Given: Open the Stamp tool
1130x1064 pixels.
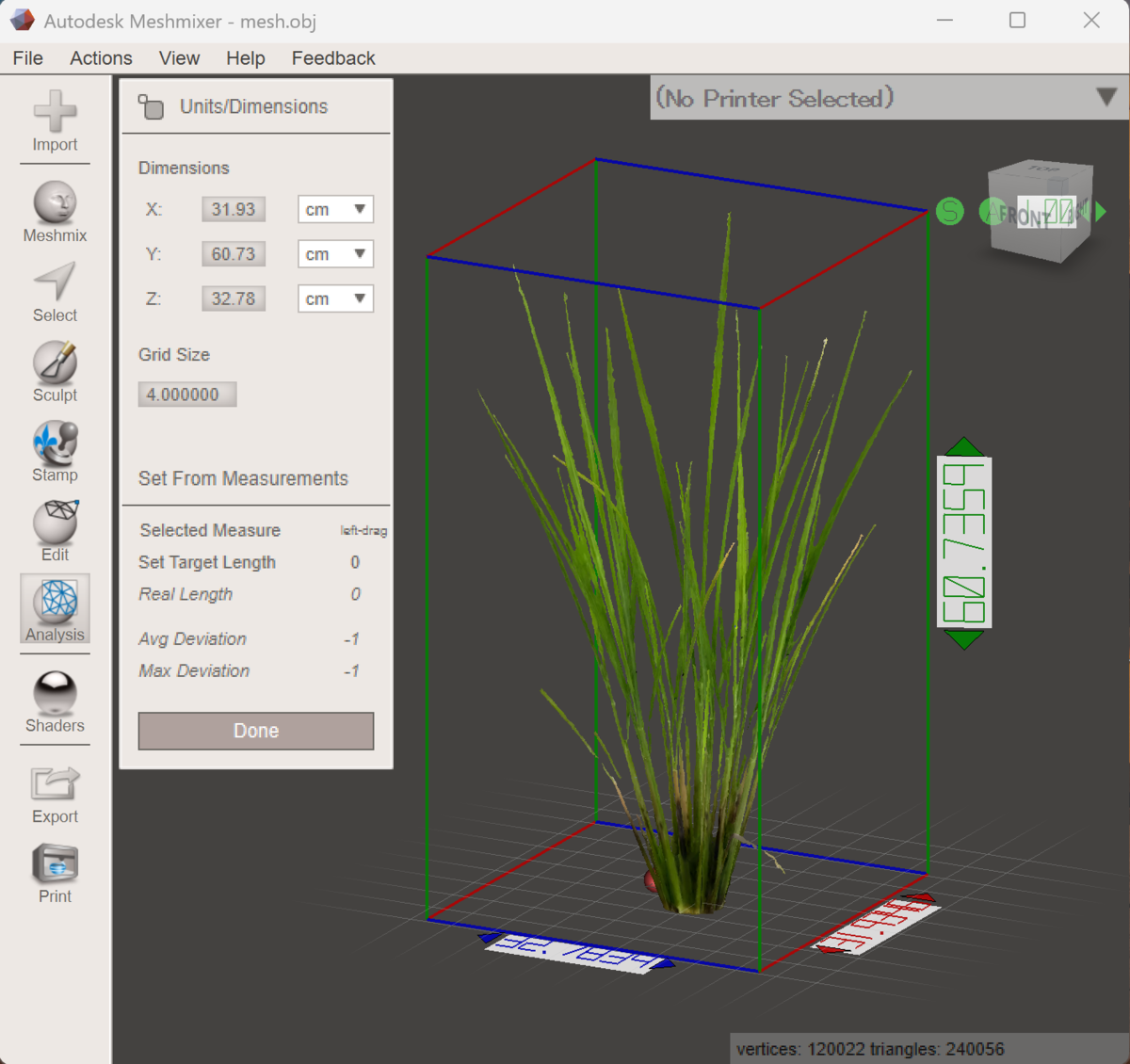Looking at the screenshot, I should tap(55, 452).
